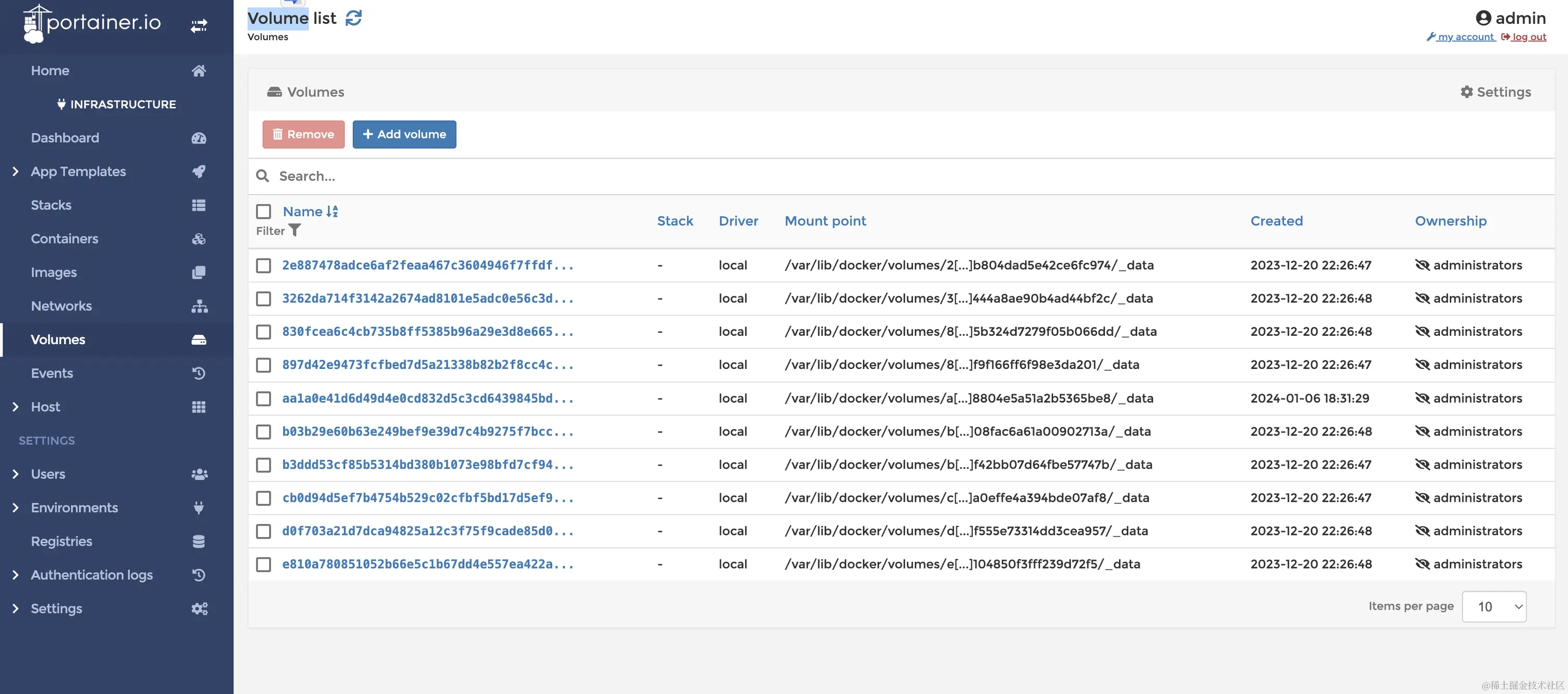Click the Home house icon in the sidebar
The image size is (1568, 694).
tap(199, 70)
